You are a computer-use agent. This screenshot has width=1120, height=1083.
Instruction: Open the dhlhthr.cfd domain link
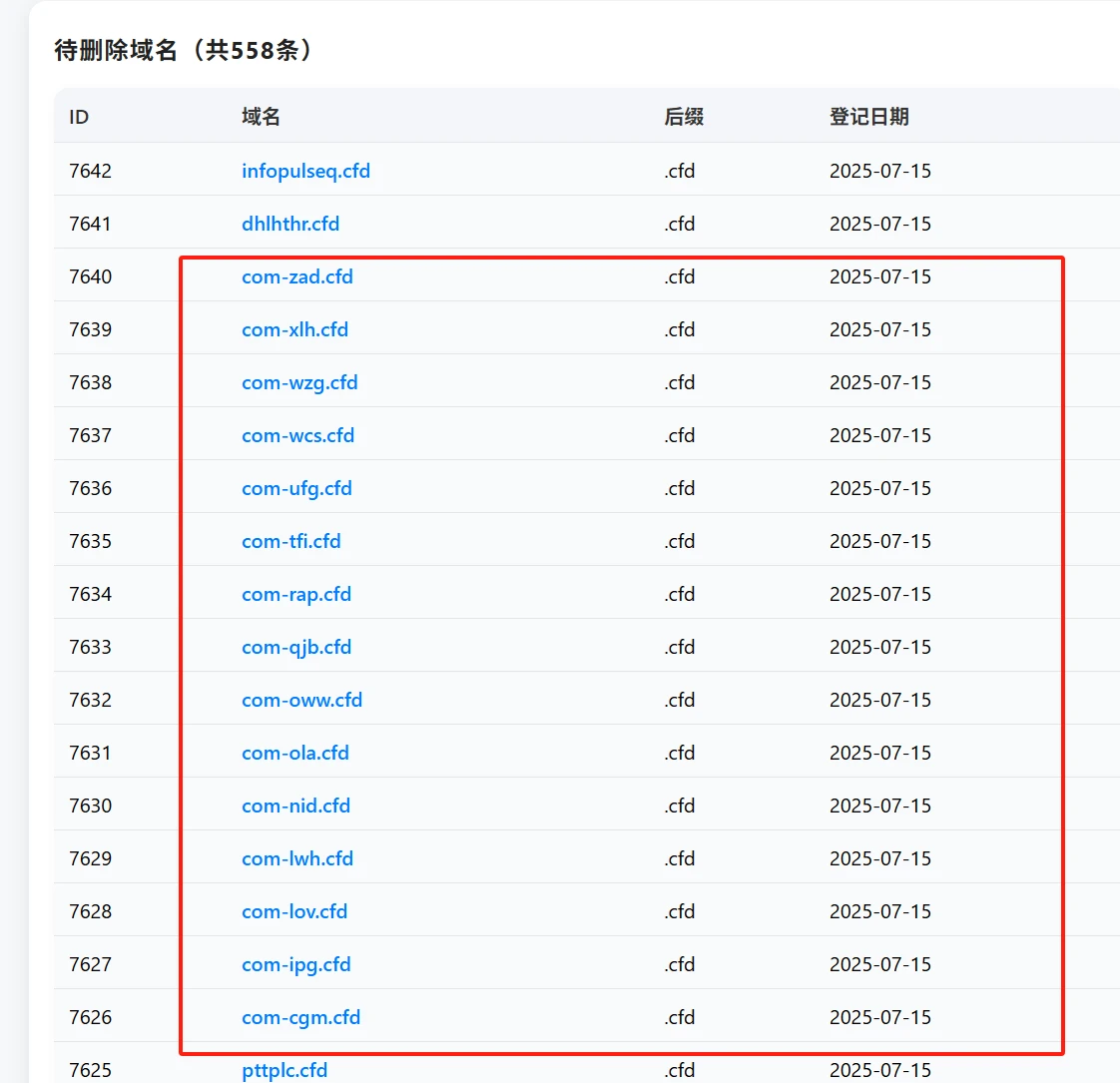(290, 224)
